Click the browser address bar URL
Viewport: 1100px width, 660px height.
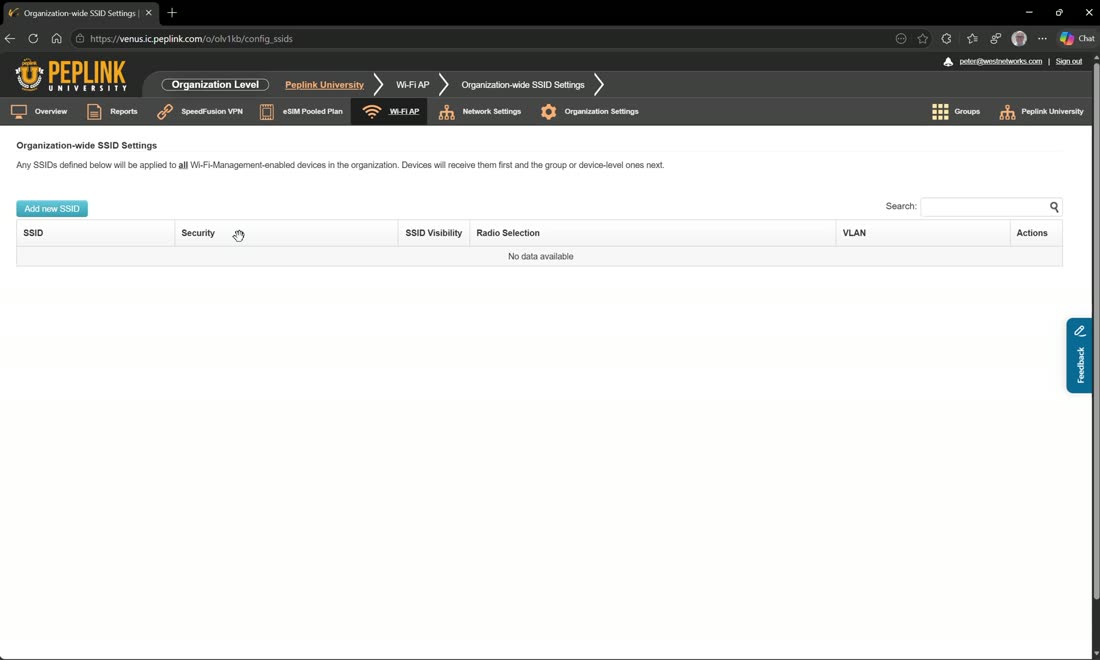click(191, 39)
